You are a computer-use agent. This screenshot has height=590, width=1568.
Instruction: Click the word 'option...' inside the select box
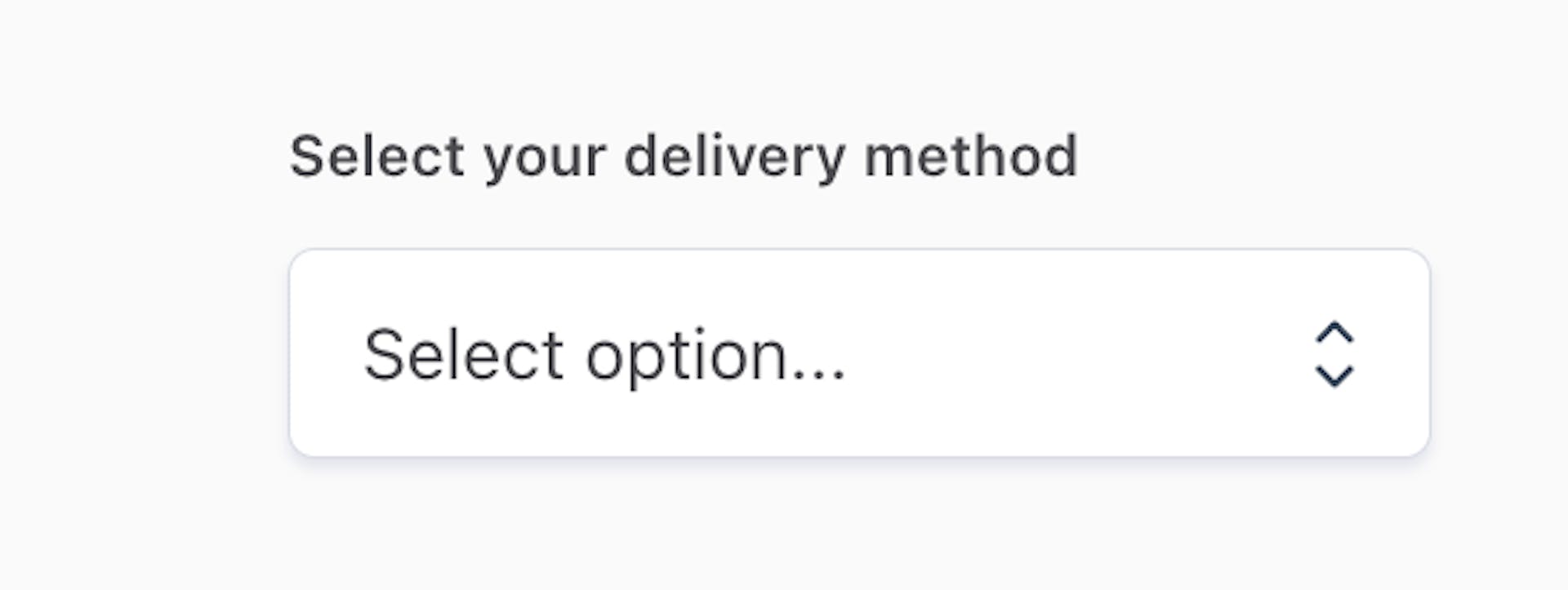pyautogui.click(x=715, y=357)
